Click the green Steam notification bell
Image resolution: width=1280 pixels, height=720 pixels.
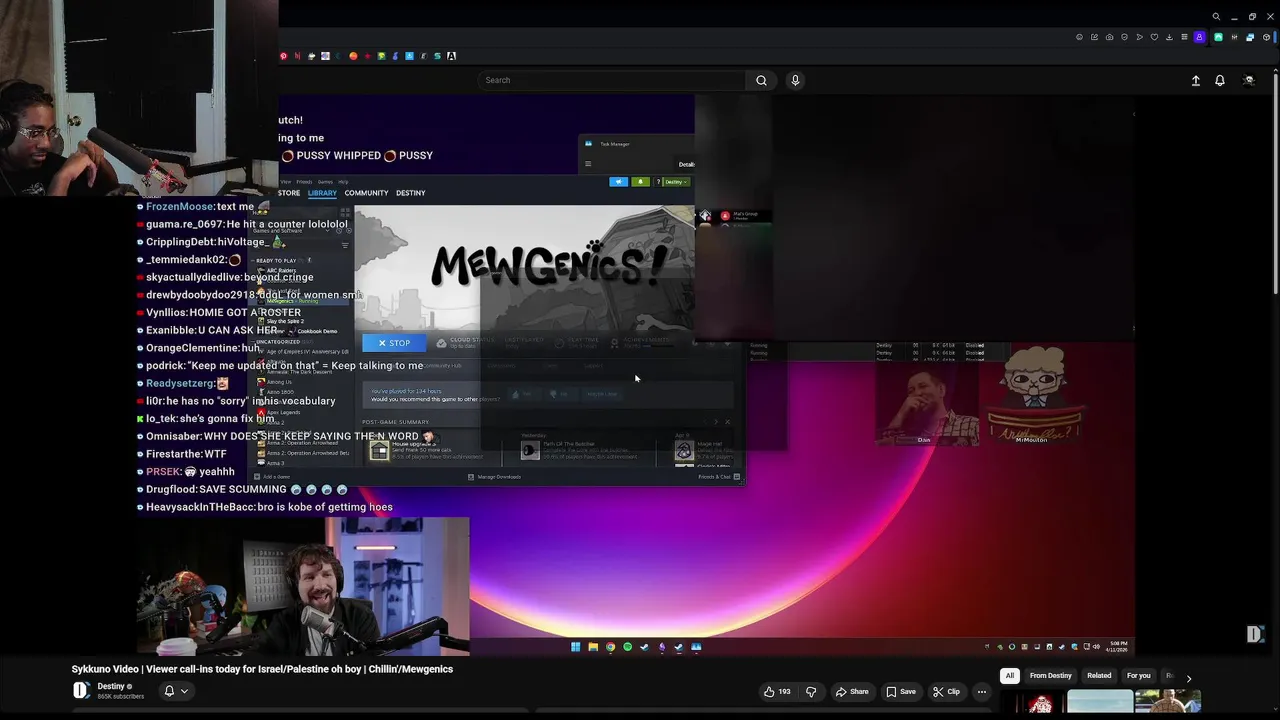pos(640,182)
